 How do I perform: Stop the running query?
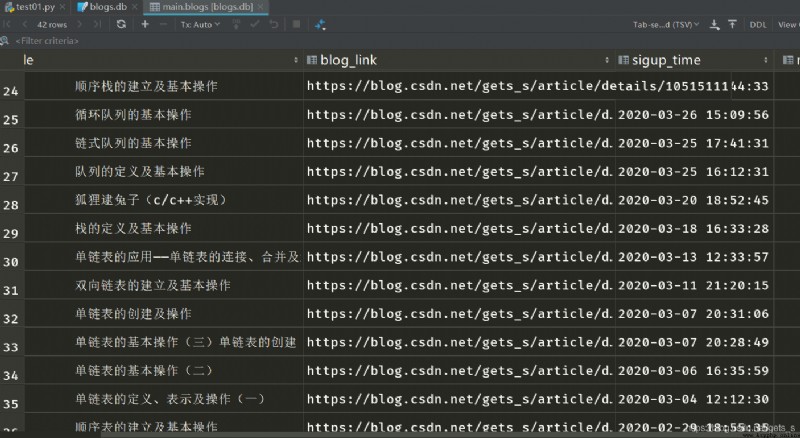pos(296,24)
